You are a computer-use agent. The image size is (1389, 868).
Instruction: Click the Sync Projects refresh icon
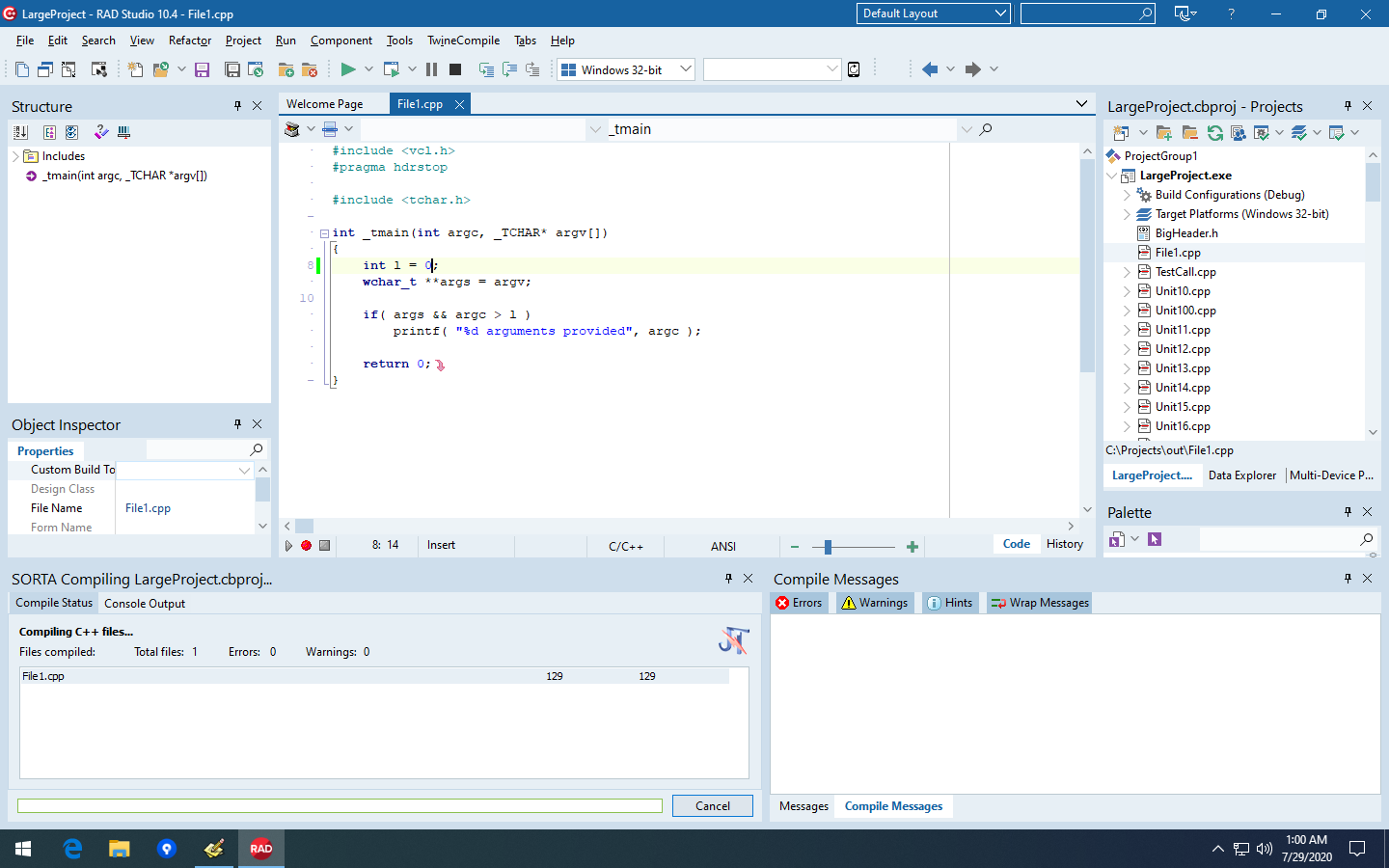[1215, 132]
